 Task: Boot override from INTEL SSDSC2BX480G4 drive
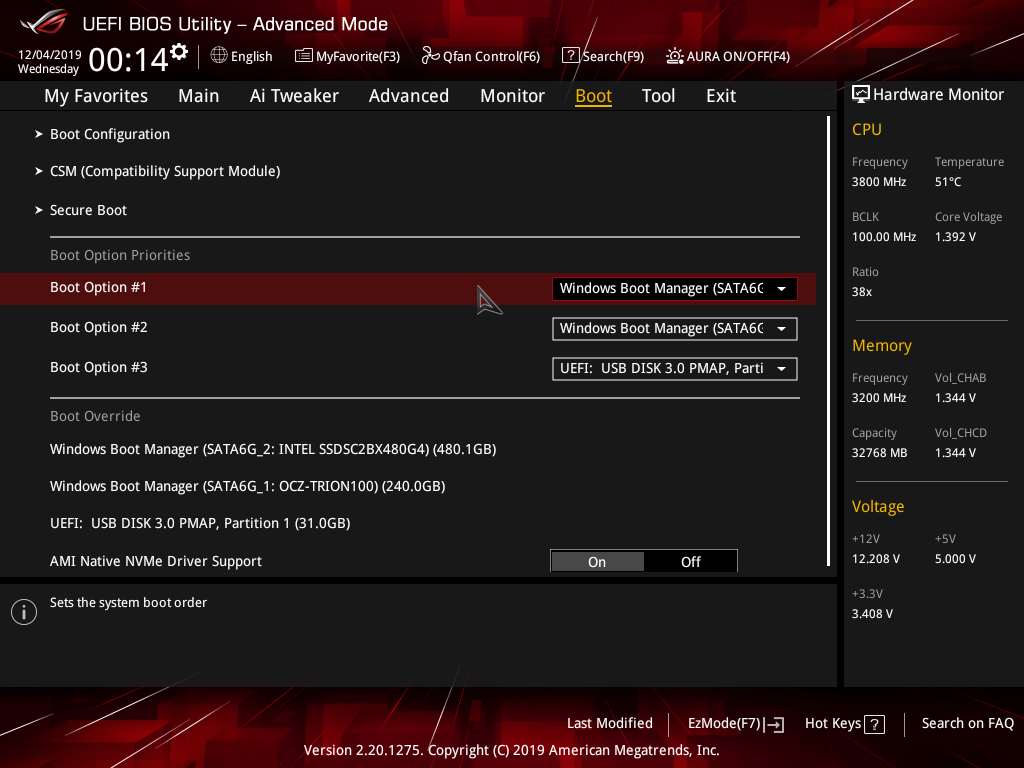coord(273,449)
